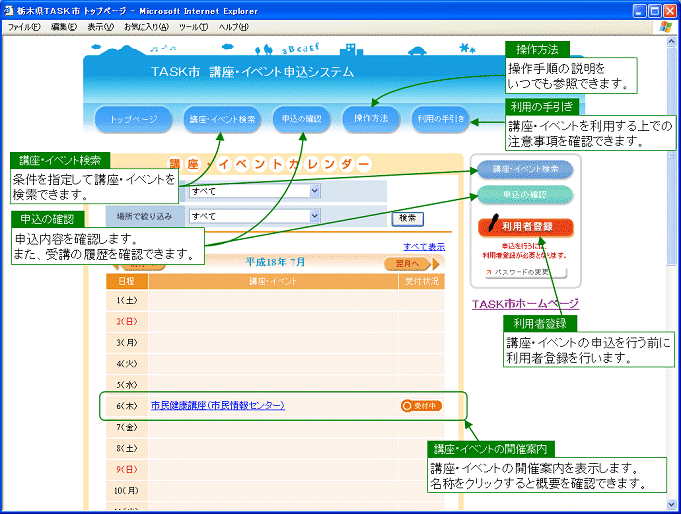Click the 平成18年 7月 month heading

tap(275, 262)
